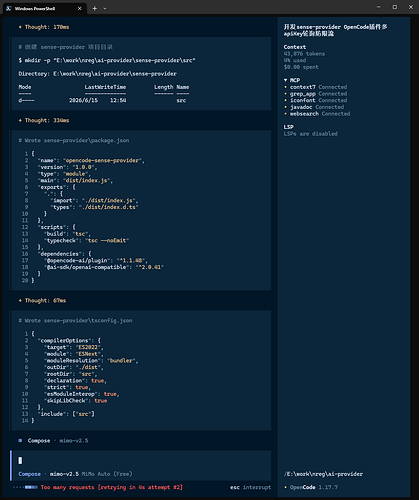419x500 pixels.
Task: Minimize the terminal window
Action: coord(379,7)
